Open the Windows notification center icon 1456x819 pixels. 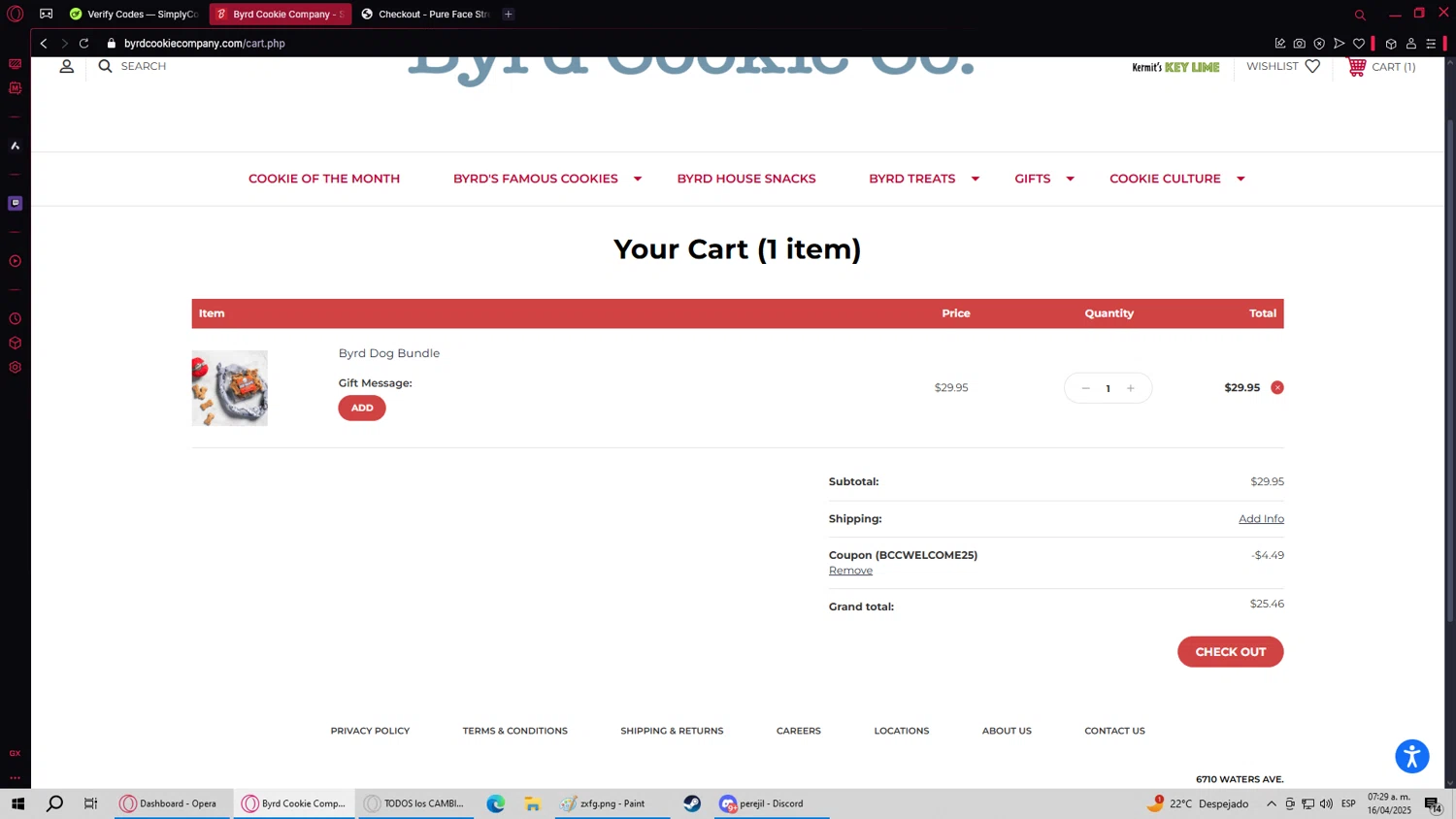pyautogui.click(x=1433, y=804)
